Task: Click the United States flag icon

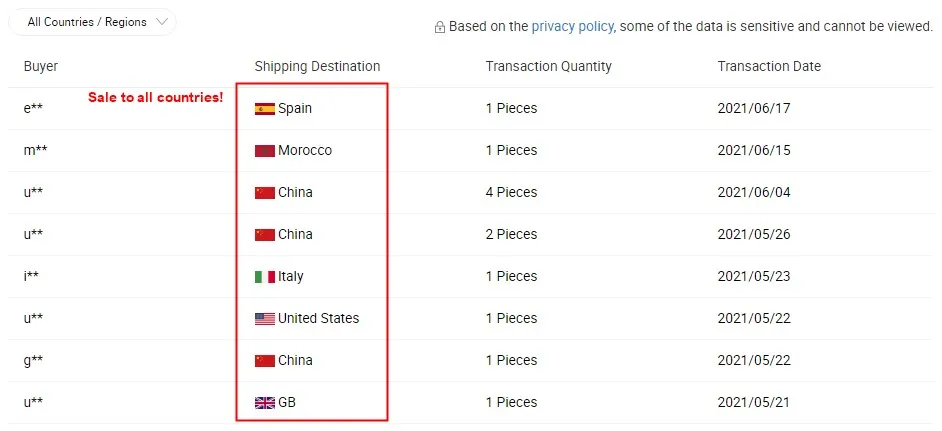Action: pos(265,319)
